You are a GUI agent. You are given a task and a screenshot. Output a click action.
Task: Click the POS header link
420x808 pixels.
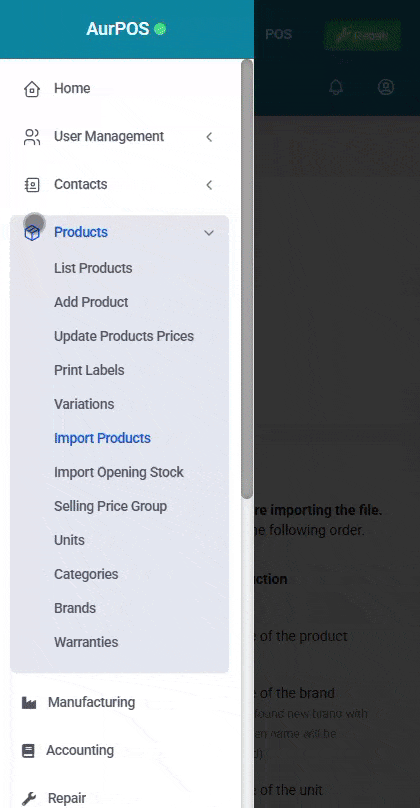coord(278,35)
